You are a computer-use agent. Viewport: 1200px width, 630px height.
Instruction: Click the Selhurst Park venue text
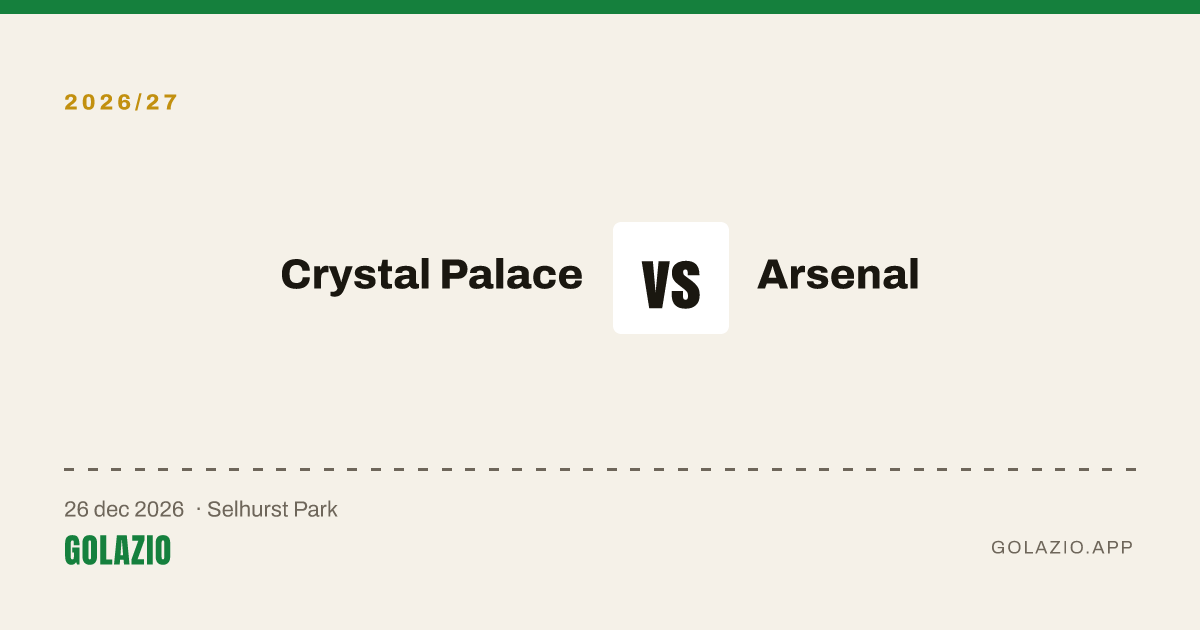pos(272,509)
